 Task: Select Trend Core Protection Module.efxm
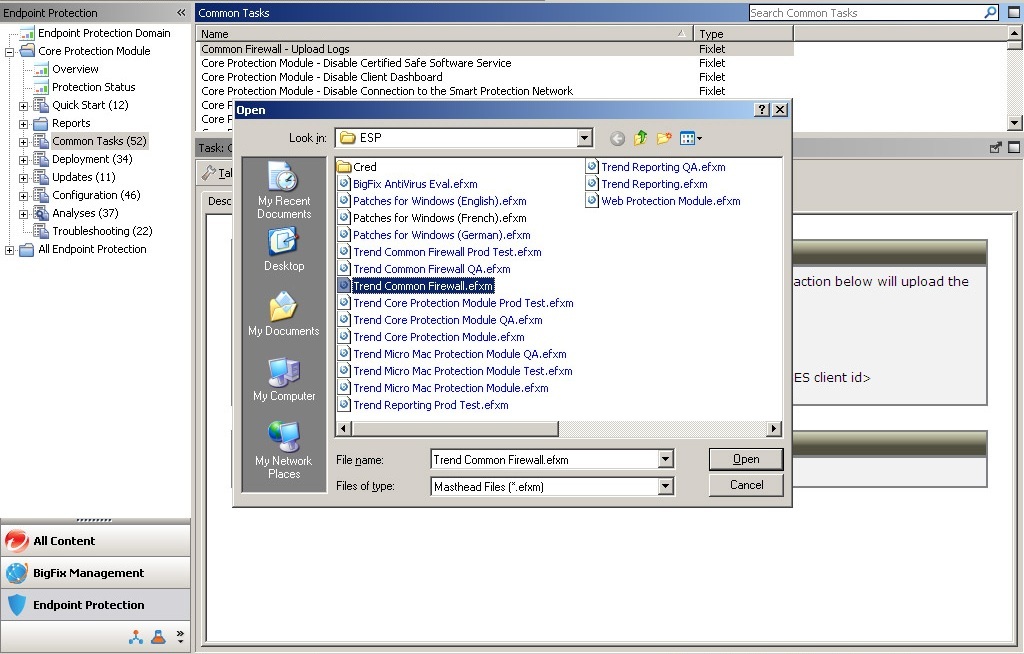(431, 337)
